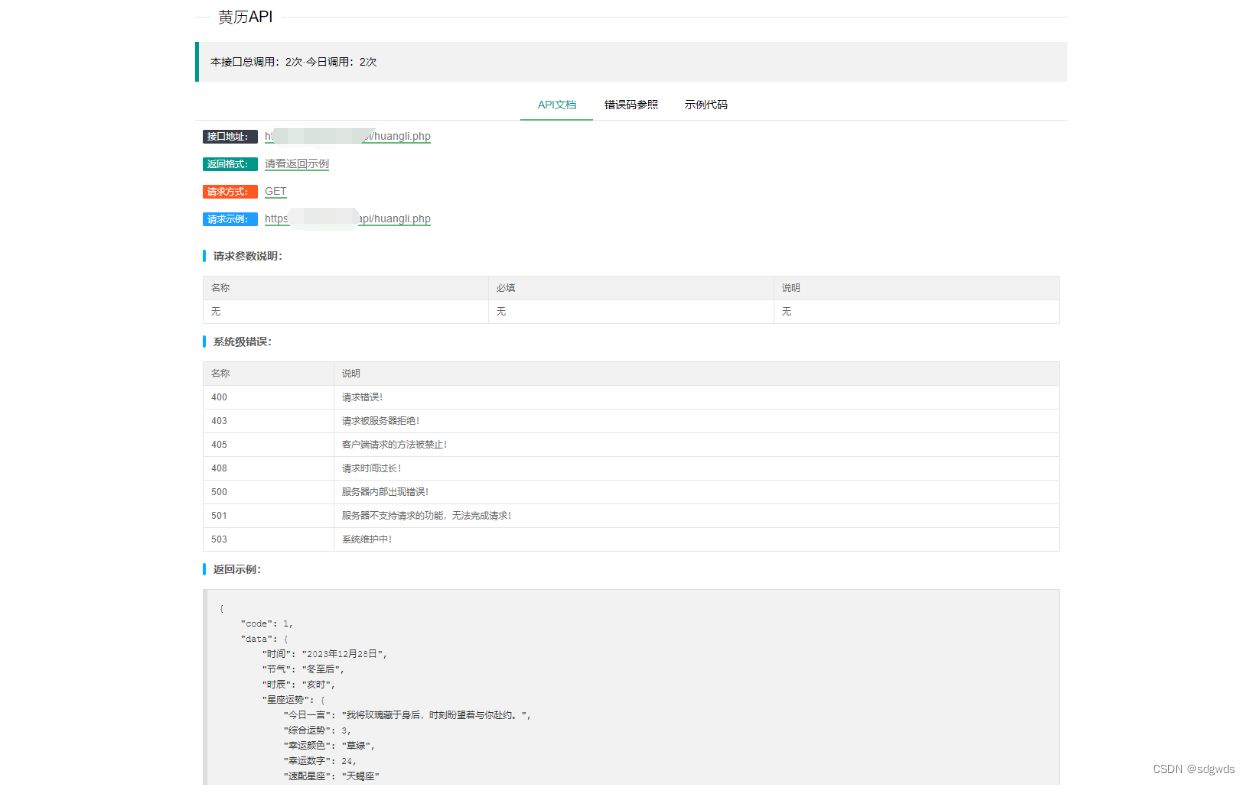Select the 503 系统维护中 row
This screenshot has width=1250, height=785.
pos(630,539)
